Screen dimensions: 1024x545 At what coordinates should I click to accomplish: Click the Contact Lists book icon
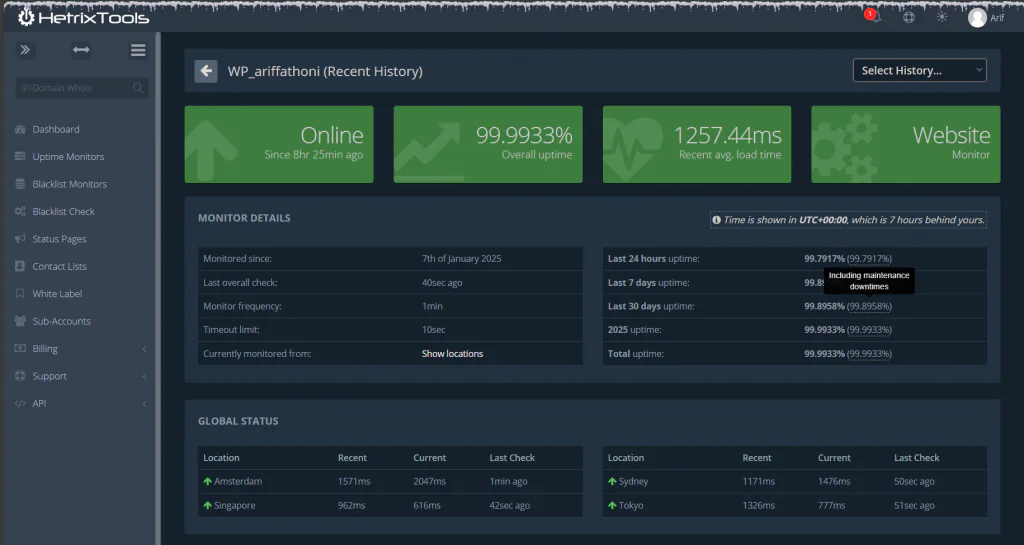click(x=20, y=266)
